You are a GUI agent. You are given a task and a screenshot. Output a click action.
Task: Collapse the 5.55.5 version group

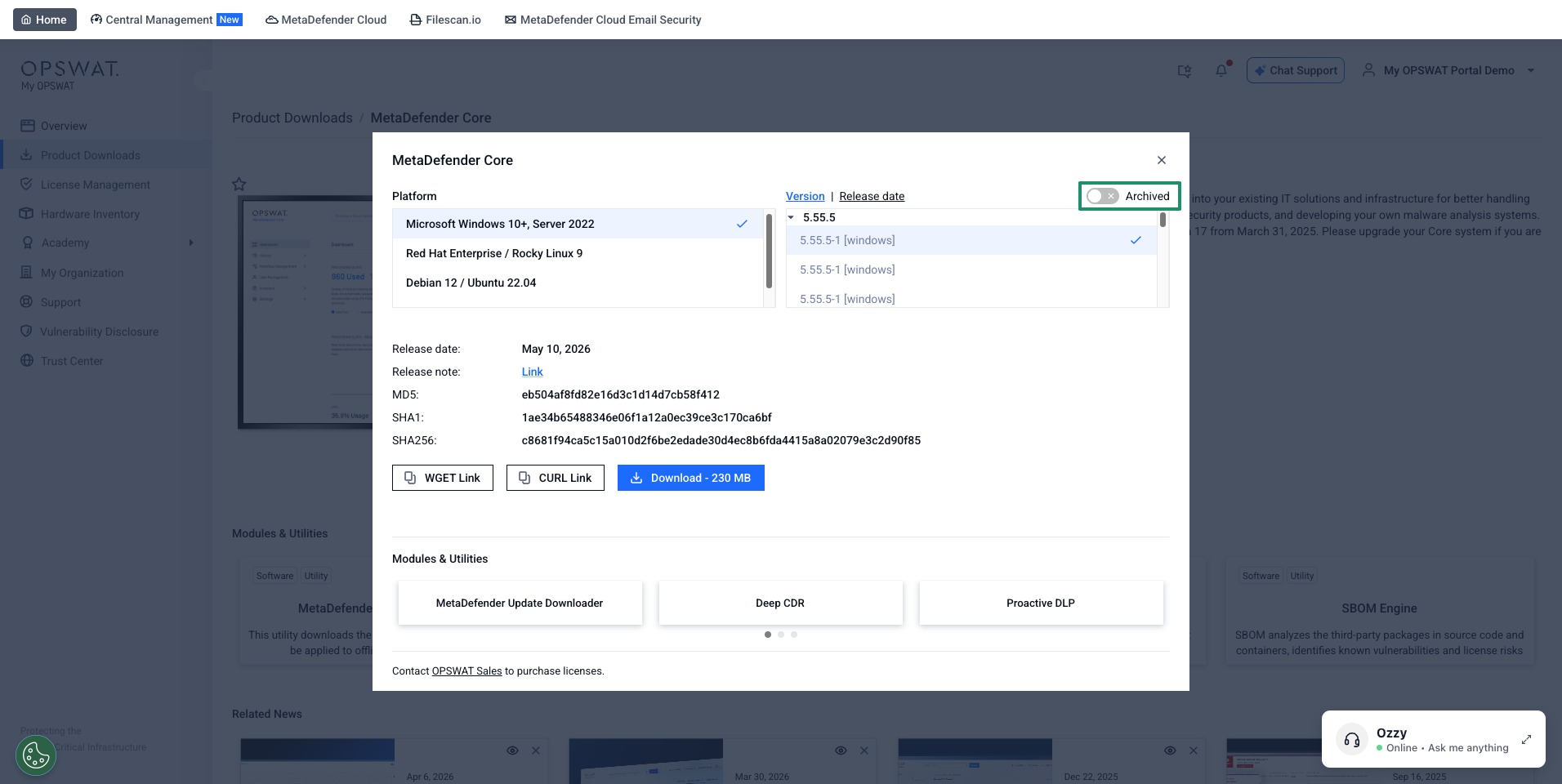[x=791, y=217]
